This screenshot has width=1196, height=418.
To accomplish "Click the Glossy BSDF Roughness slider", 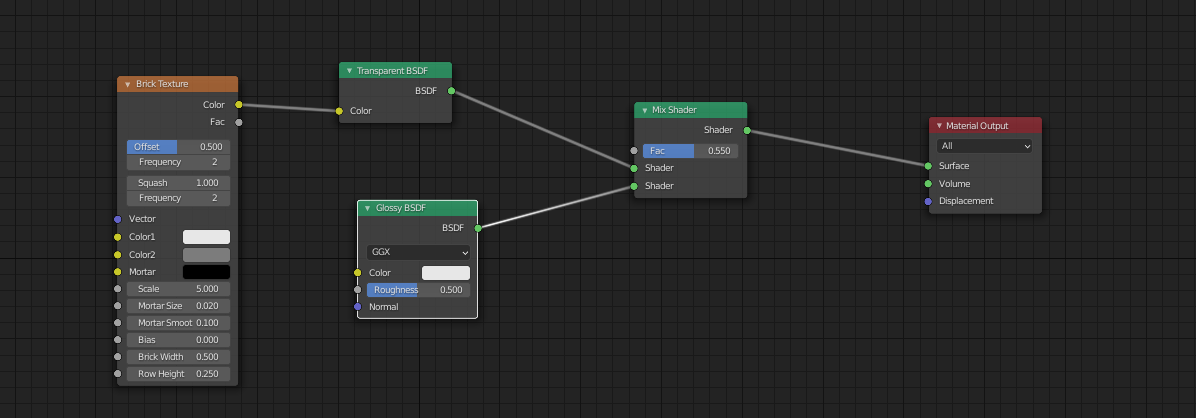I will point(418,290).
